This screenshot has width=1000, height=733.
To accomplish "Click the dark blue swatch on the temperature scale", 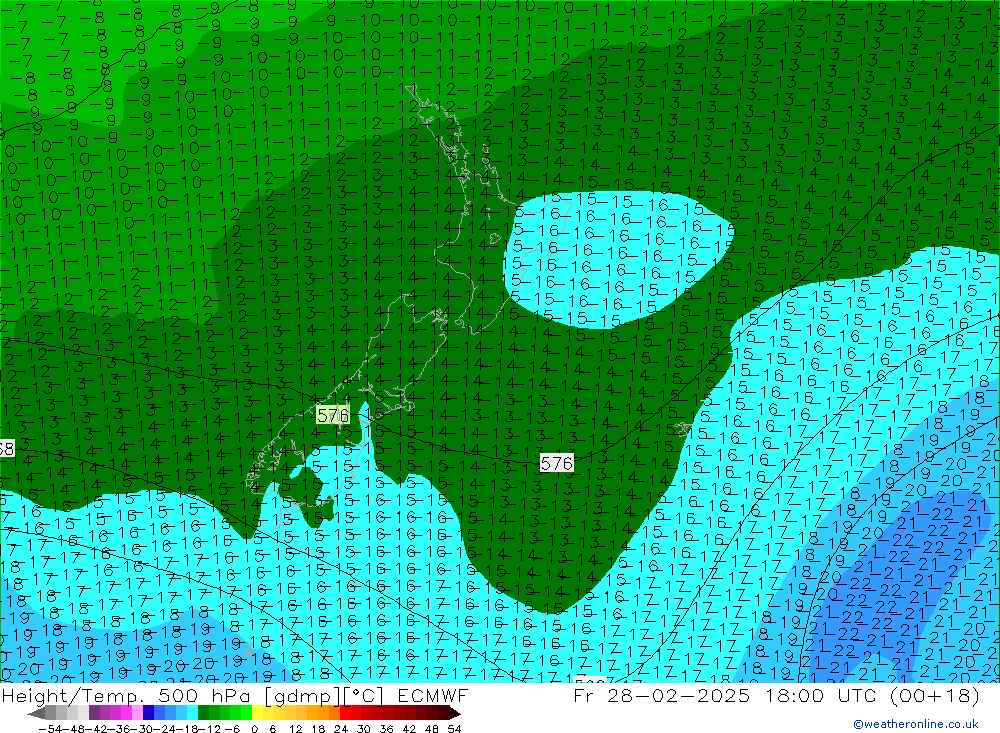I will pyautogui.click(x=148, y=713).
